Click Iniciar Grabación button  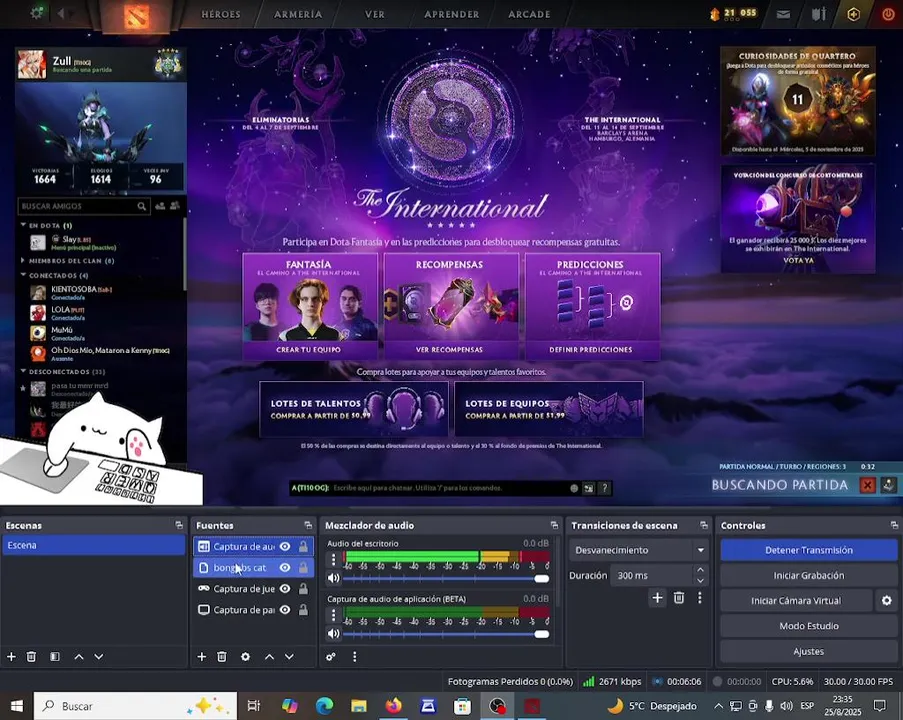pos(809,575)
